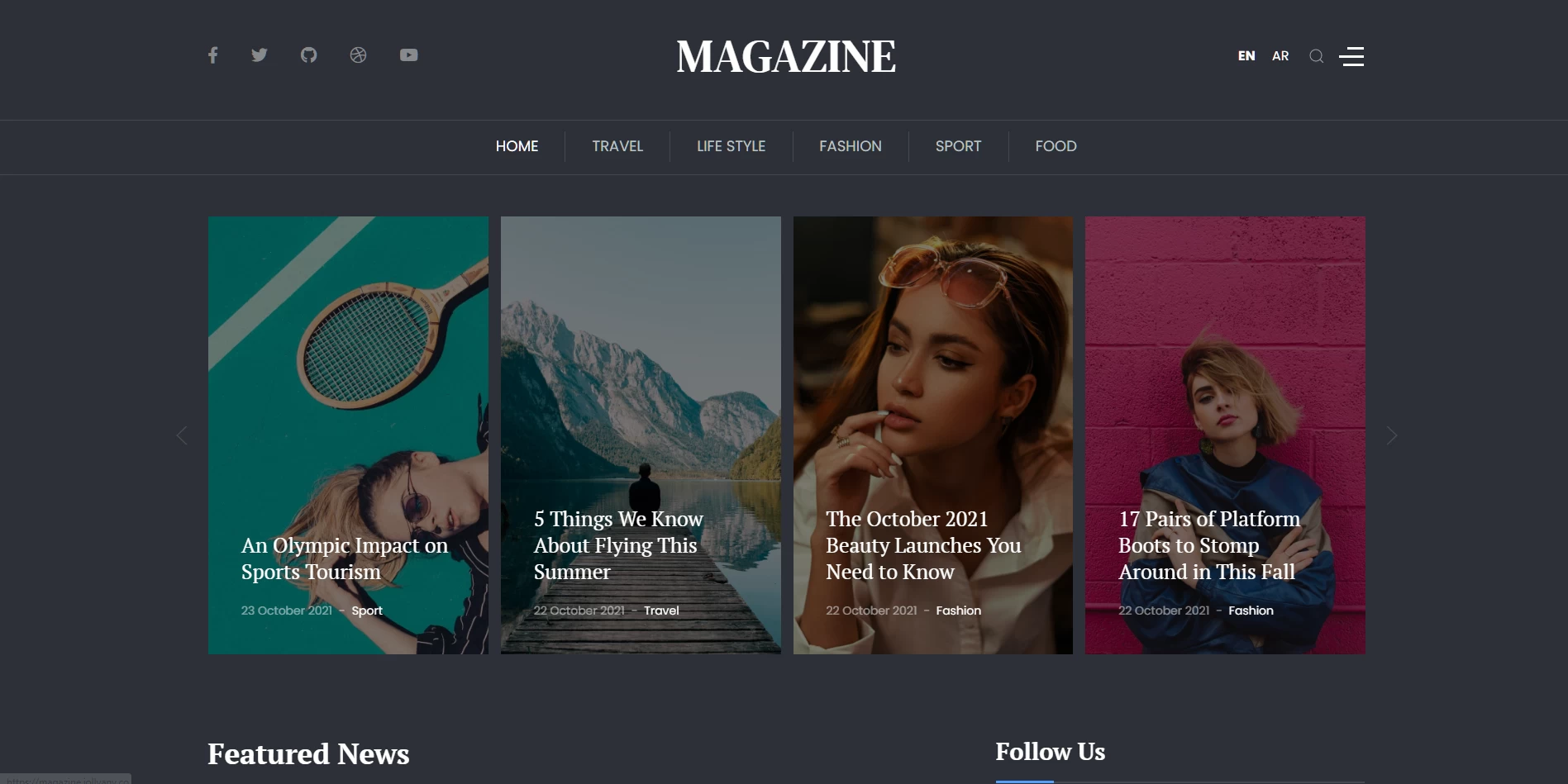1568x784 pixels.
Task: Click the MAGAZINE logo
Action: pos(785,57)
